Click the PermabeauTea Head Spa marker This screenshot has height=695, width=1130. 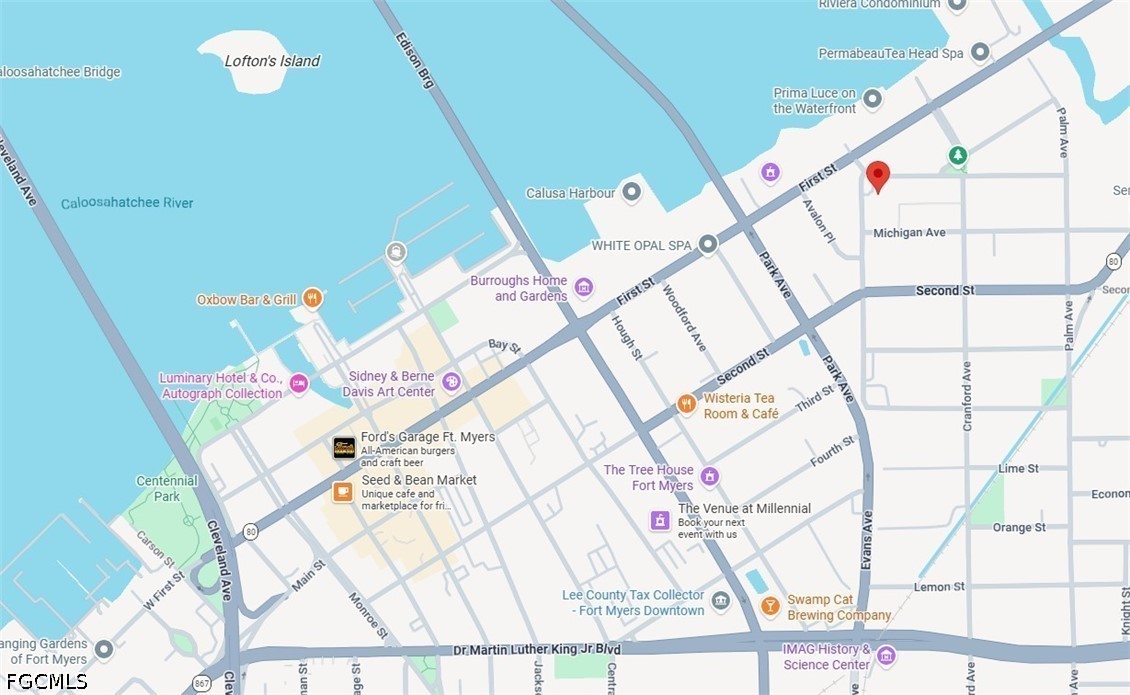(x=979, y=52)
